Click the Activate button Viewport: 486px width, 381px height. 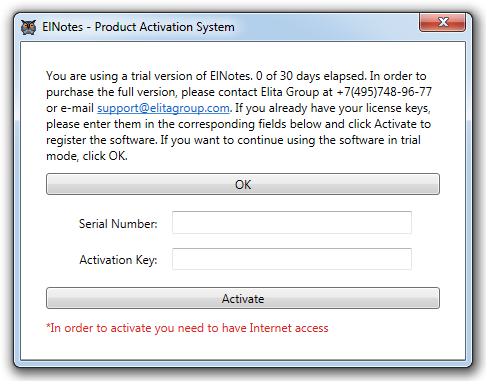point(243,298)
